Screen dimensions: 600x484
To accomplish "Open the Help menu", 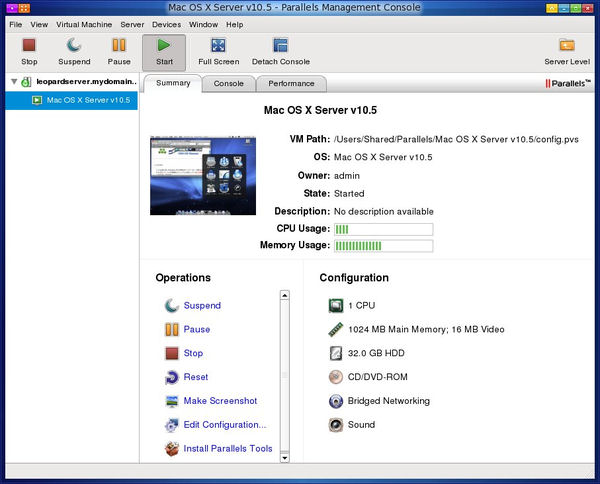I will tap(235, 24).
